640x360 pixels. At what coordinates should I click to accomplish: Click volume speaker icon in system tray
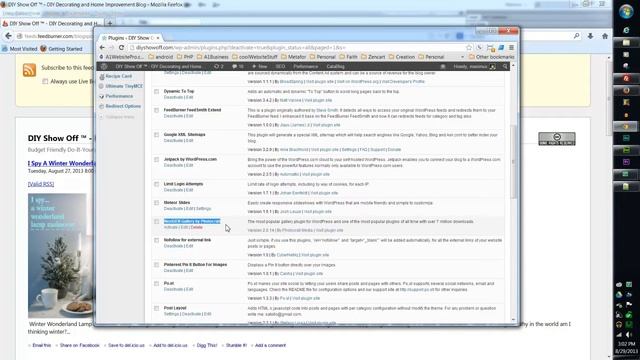tap(629, 335)
